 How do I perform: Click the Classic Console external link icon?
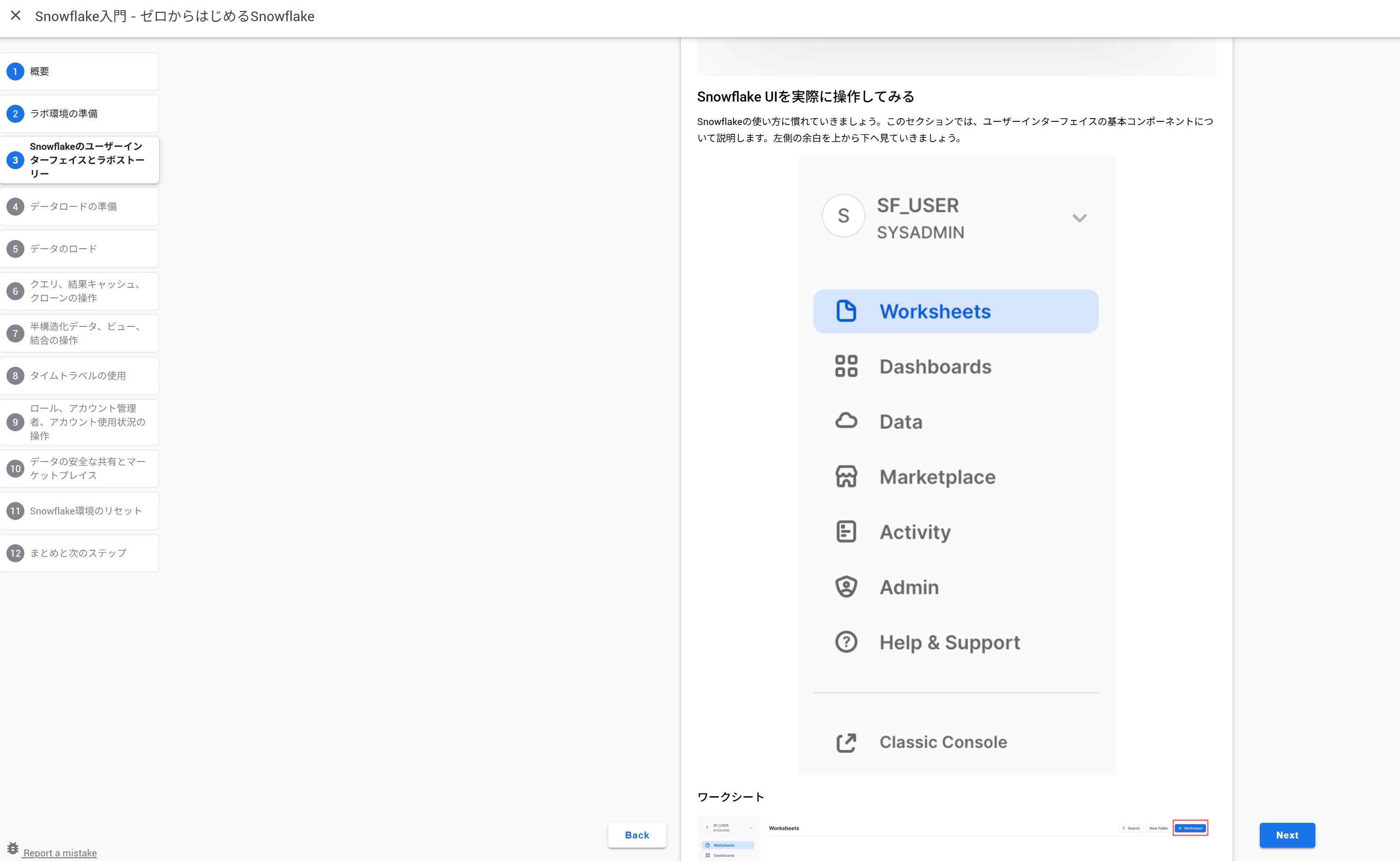click(x=846, y=742)
